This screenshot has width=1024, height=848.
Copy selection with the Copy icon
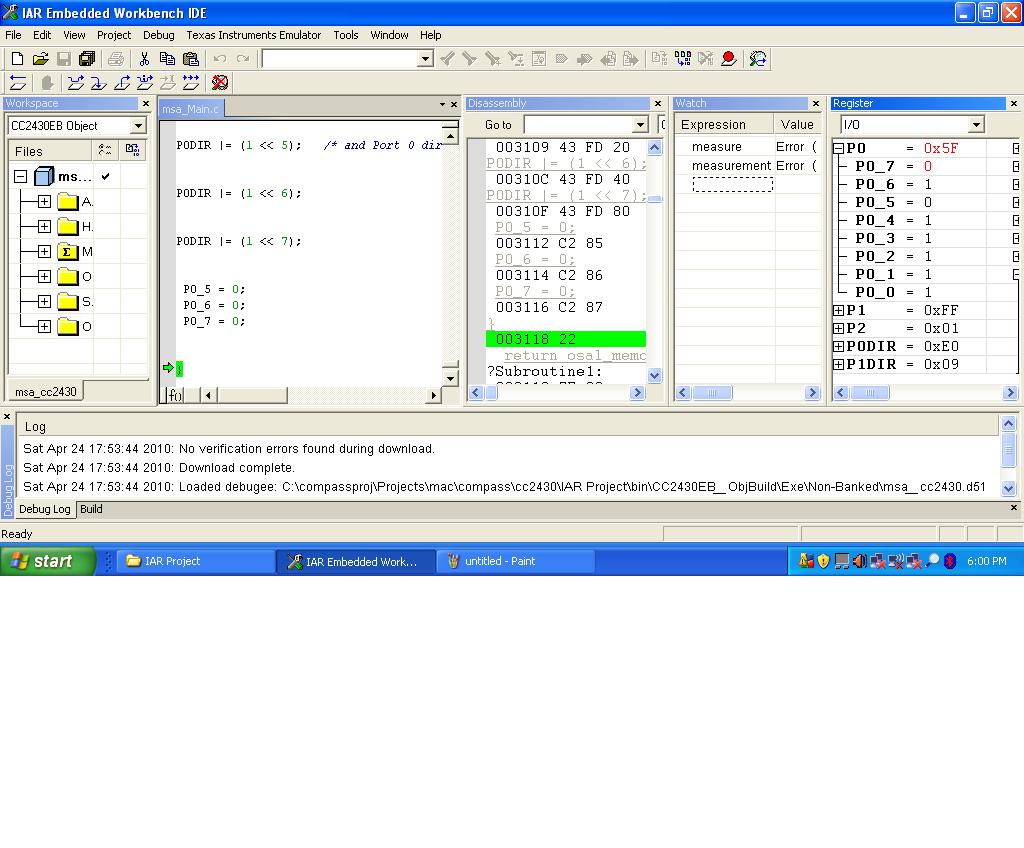[x=167, y=59]
